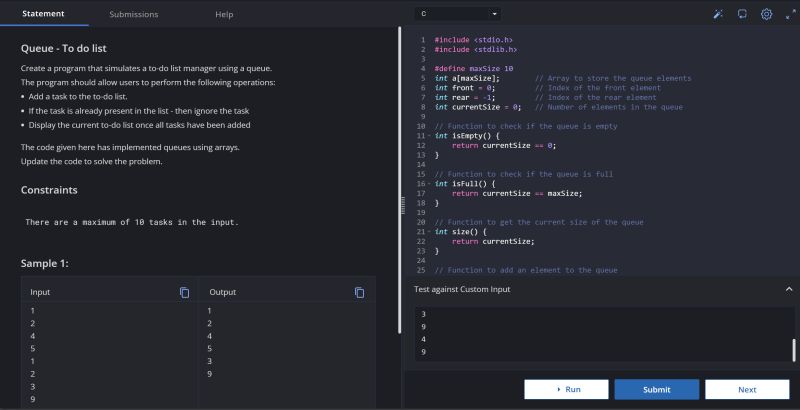Click line 4 "#define maxSize 10"
Image resolution: width=800 pixels, height=410 pixels.
[473, 68]
